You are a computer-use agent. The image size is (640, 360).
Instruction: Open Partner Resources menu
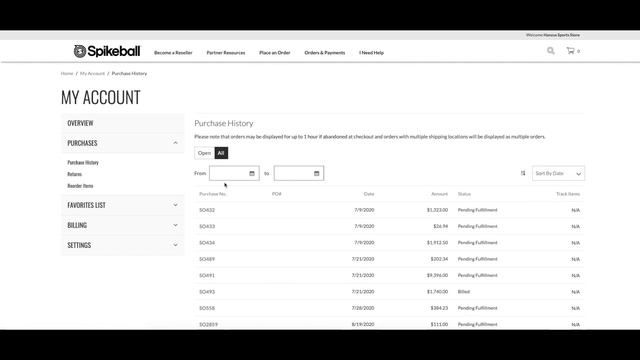(226, 53)
